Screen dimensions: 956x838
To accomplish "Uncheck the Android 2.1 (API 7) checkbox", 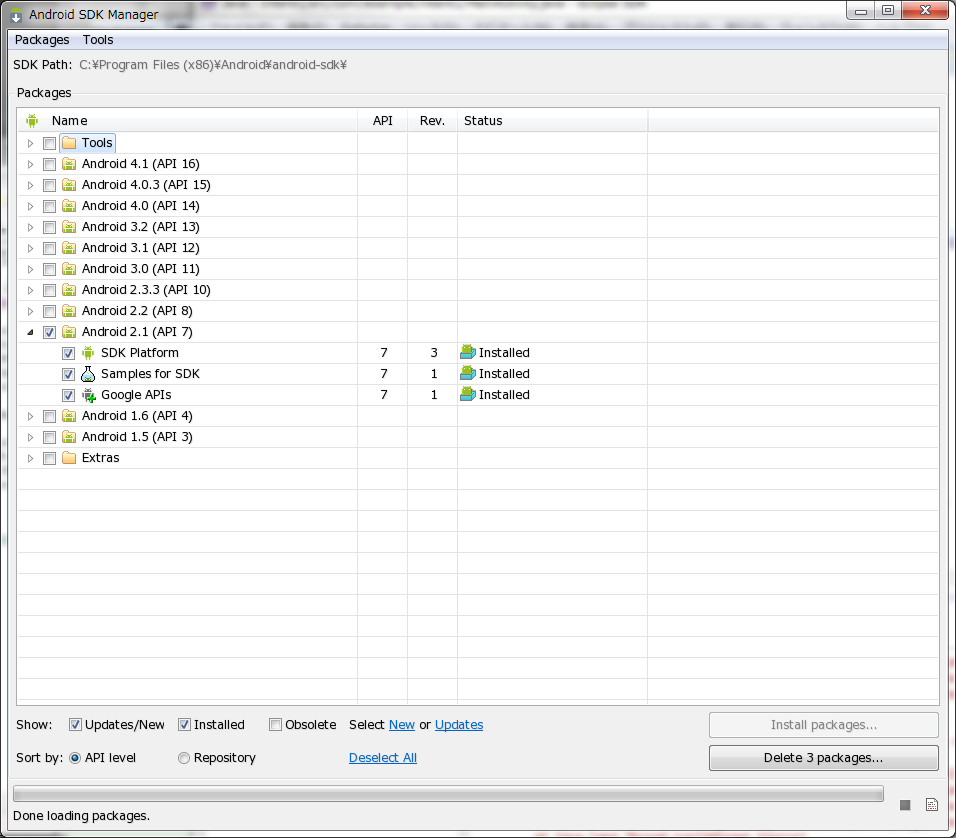I will coord(50,333).
